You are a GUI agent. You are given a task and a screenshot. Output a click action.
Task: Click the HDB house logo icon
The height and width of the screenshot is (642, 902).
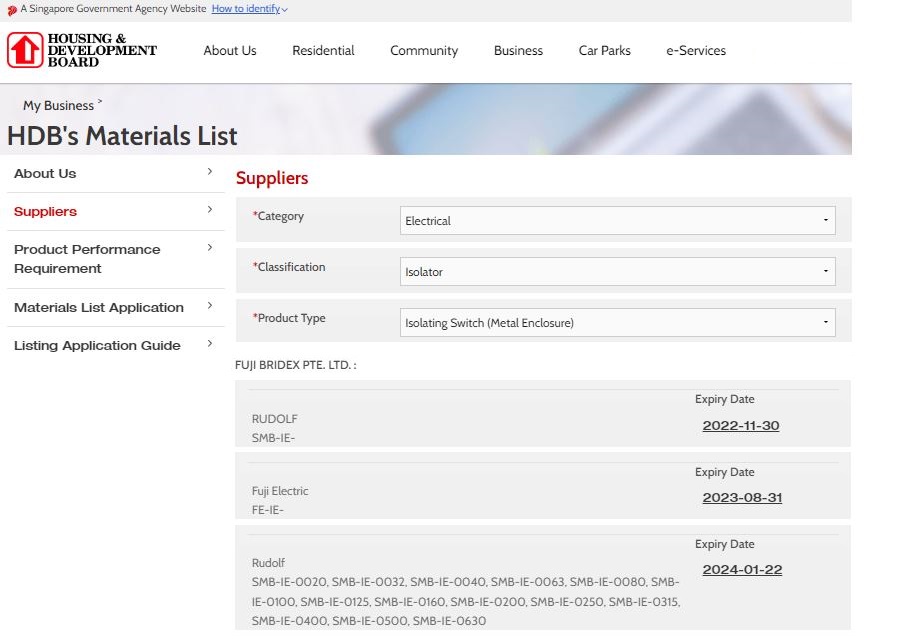pyautogui.click(x=25, y=50)
